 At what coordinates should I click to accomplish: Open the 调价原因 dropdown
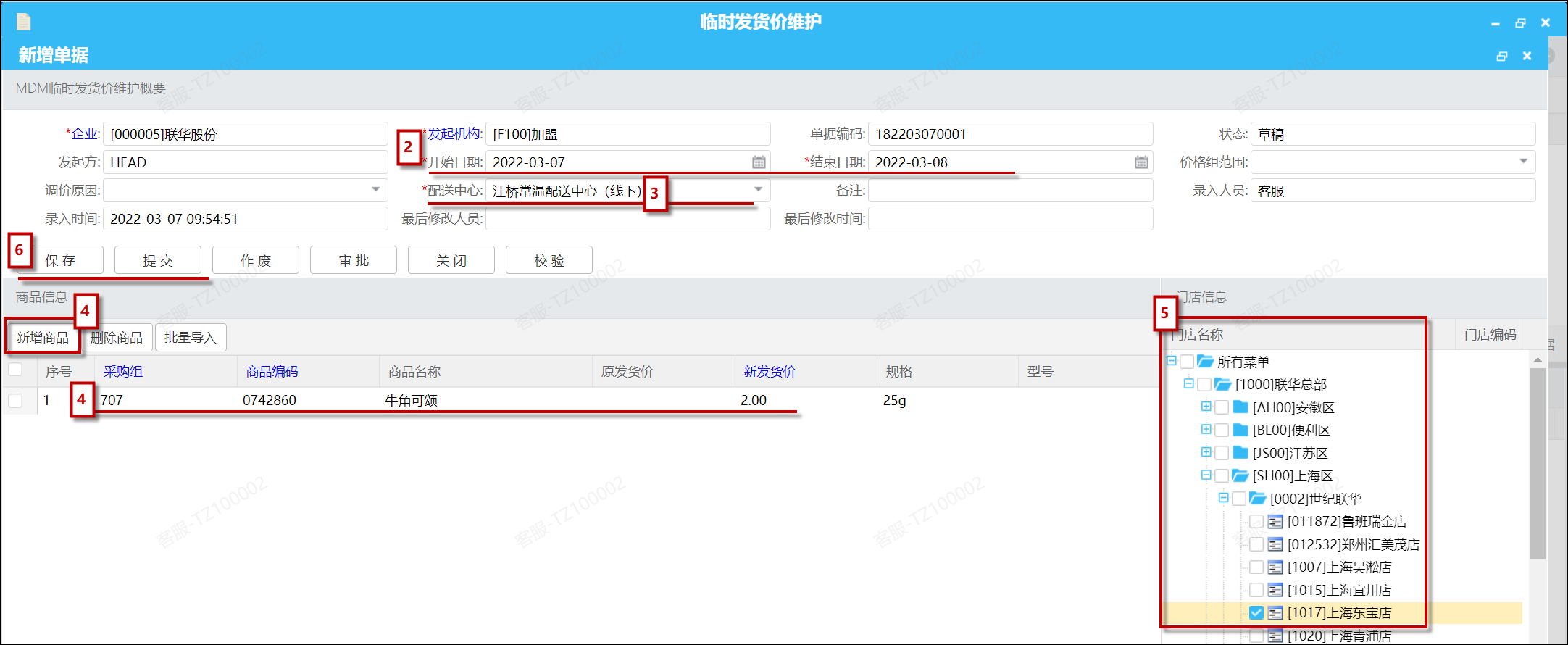click(375, 190)
